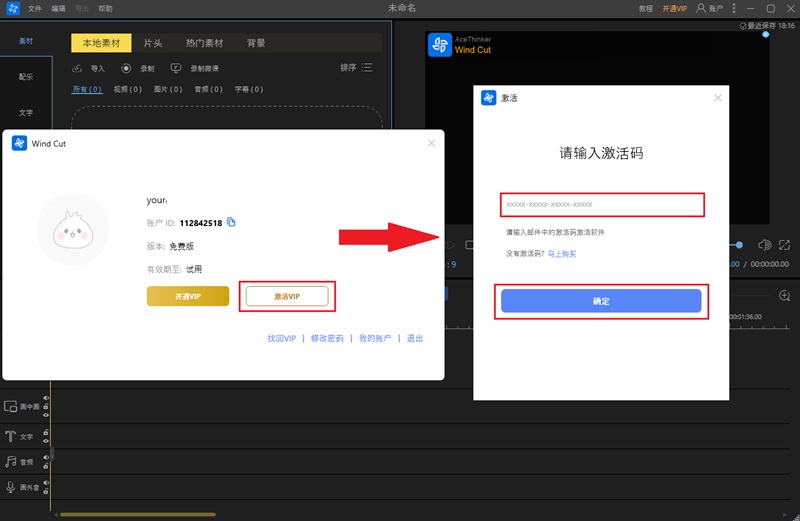Toggle visibility of the 文字 track

pyautogui.click(x=46, y=441)
